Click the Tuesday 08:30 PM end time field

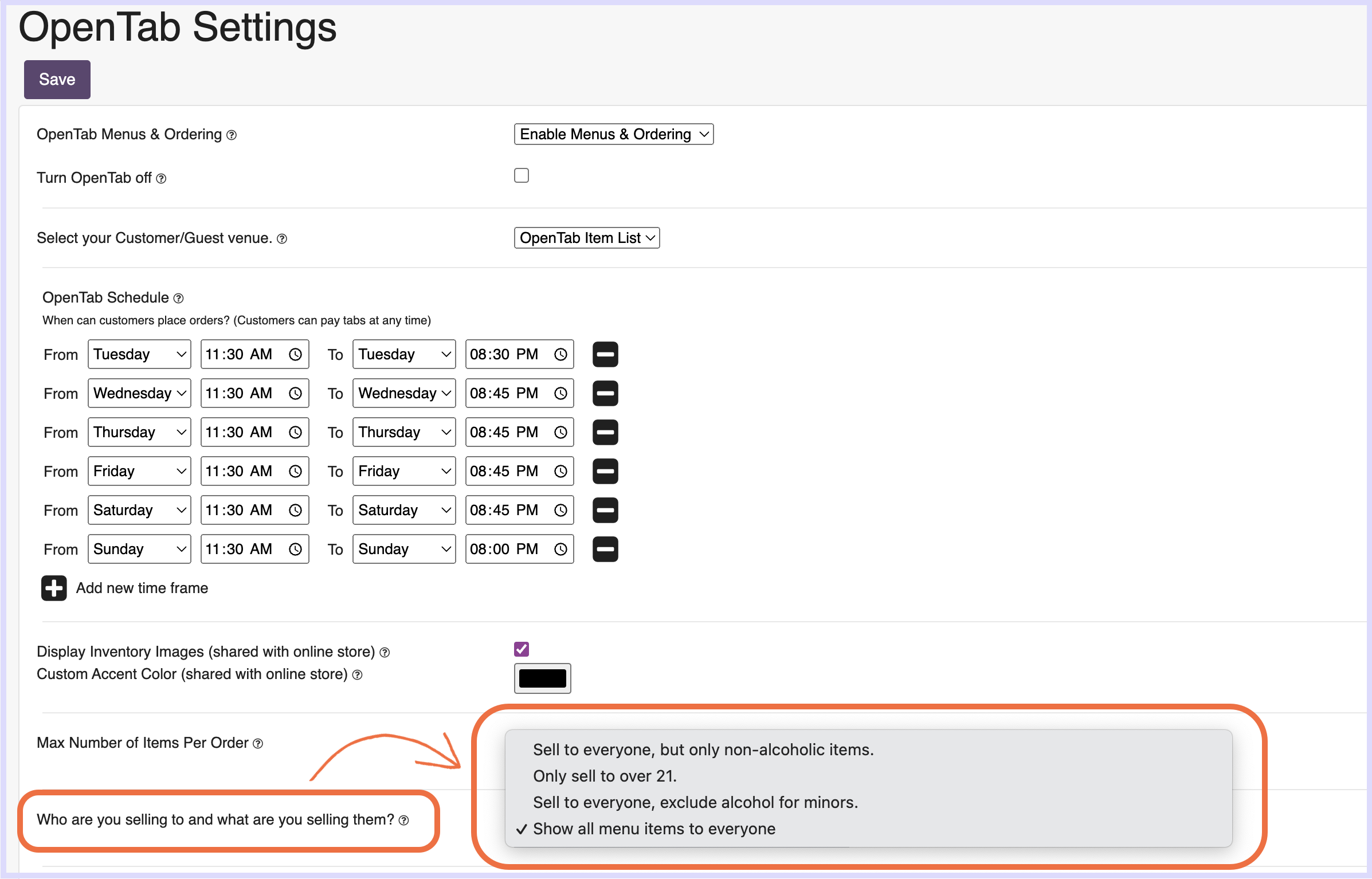coord(519,354)
